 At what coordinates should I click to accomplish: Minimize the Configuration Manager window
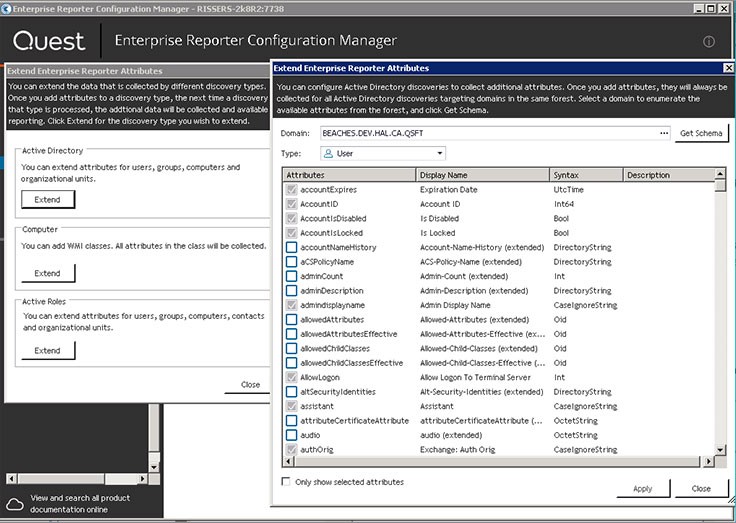click(x=699, y=8)
